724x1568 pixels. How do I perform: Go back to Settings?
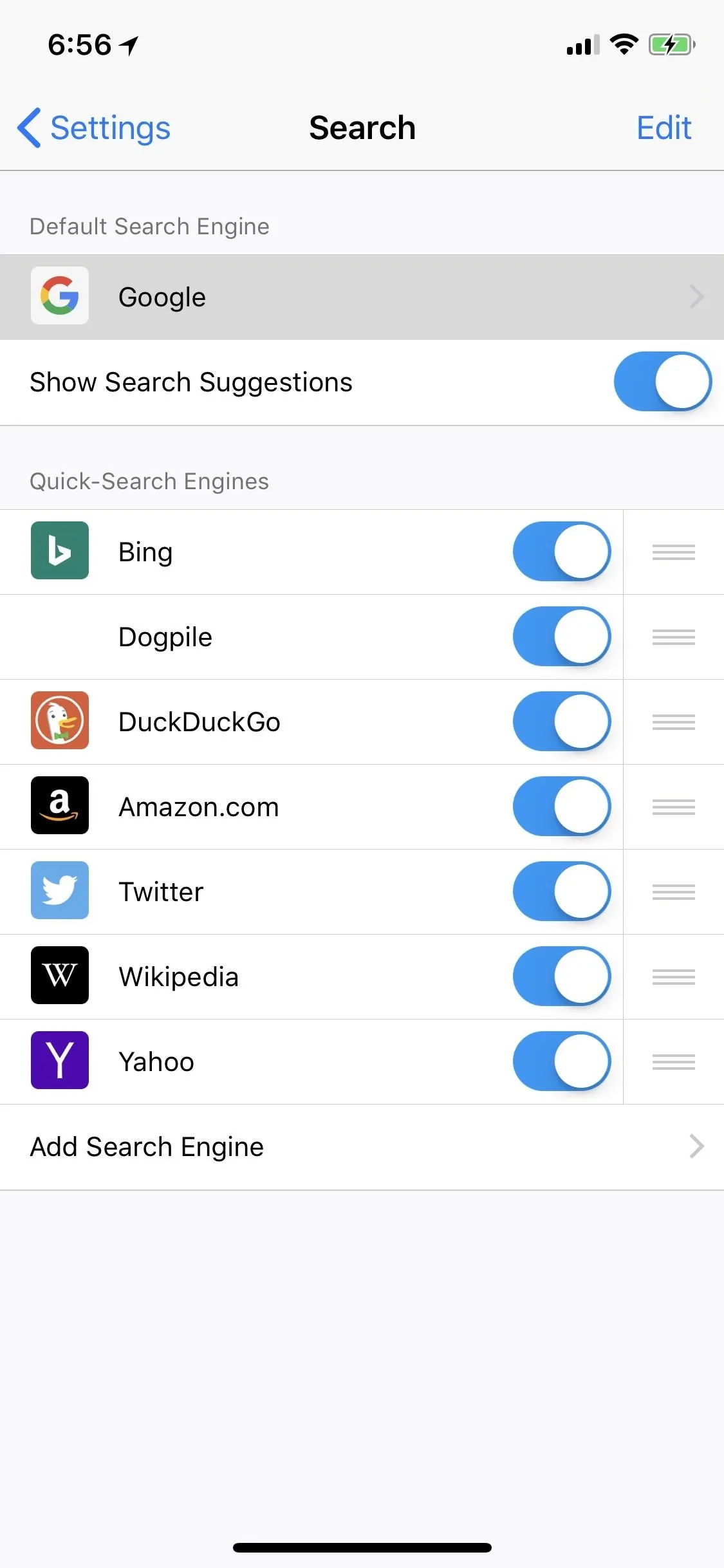[x=94, y=127]
